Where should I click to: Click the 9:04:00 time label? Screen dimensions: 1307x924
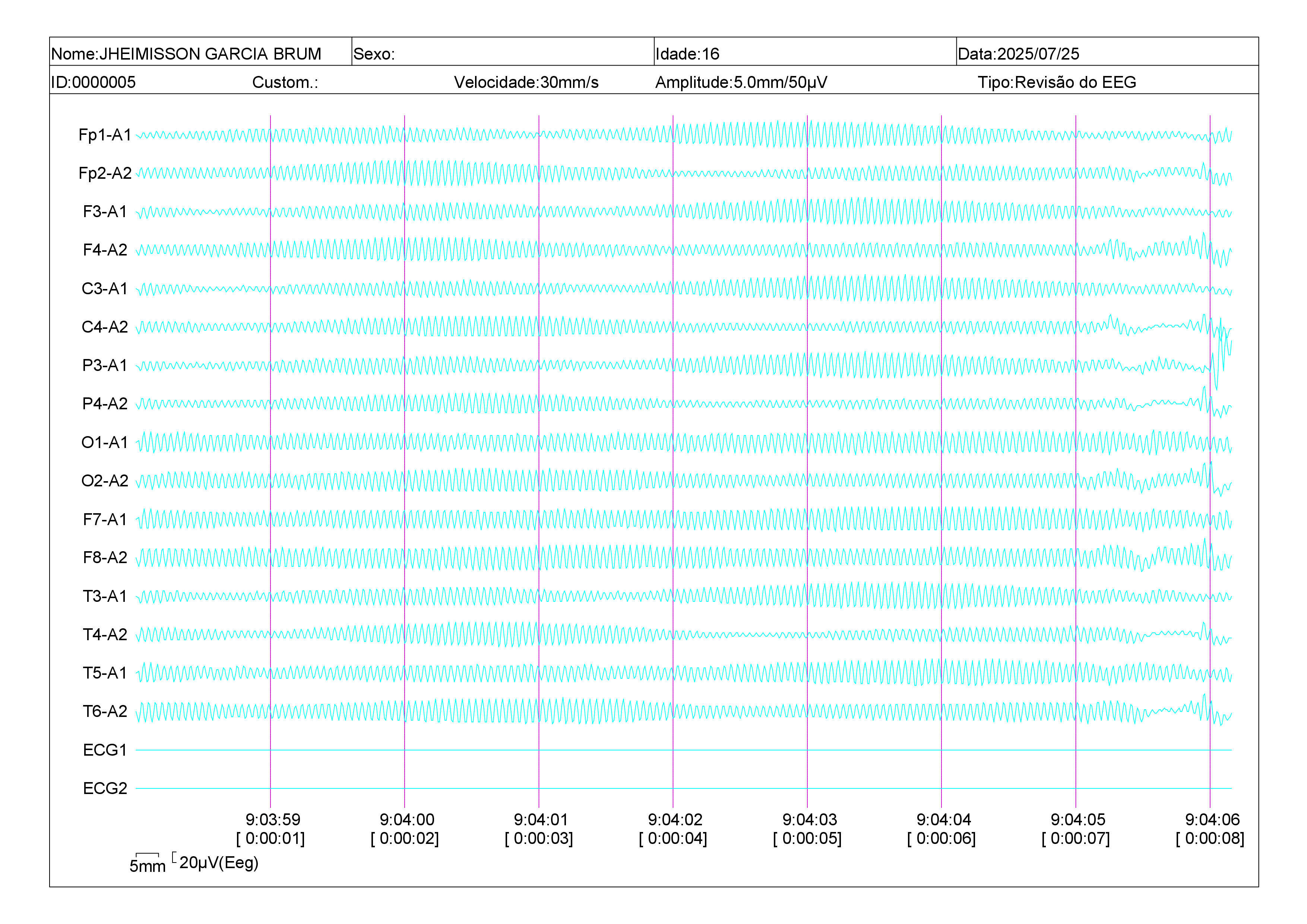(x=407, y=820)
